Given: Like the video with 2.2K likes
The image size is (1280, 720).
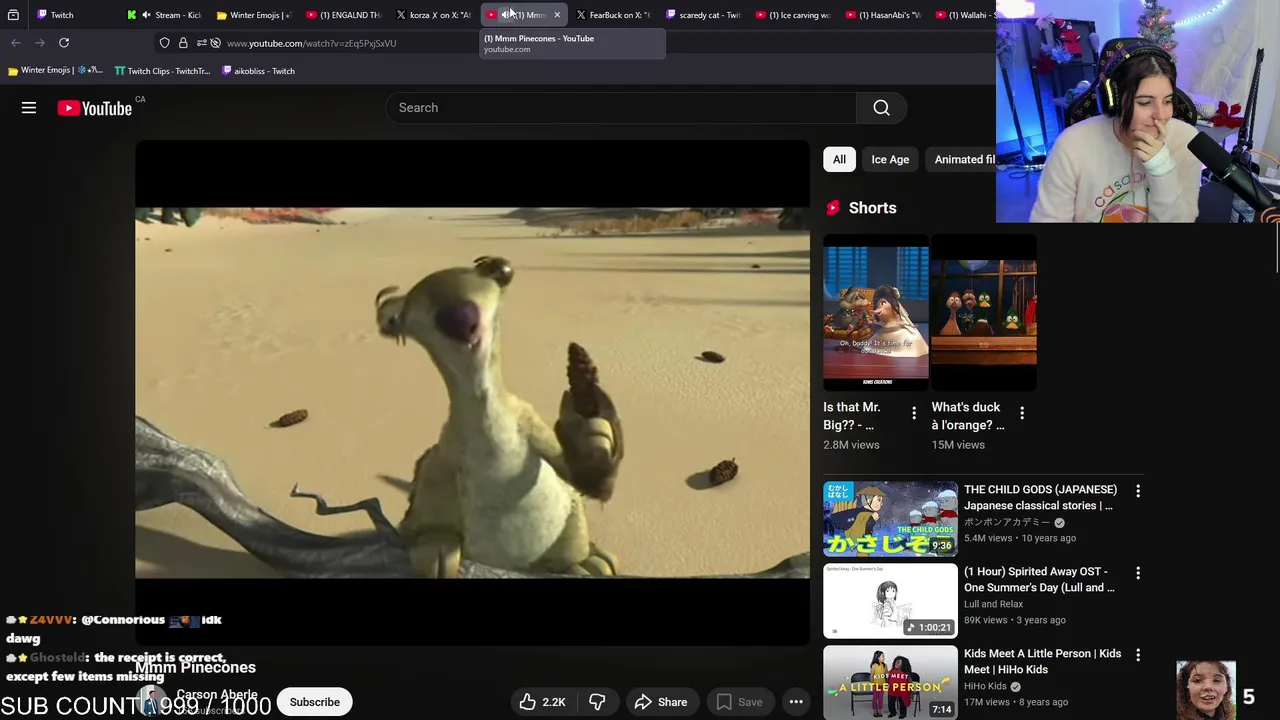Looking at the screenshot, I should [542, 702].
